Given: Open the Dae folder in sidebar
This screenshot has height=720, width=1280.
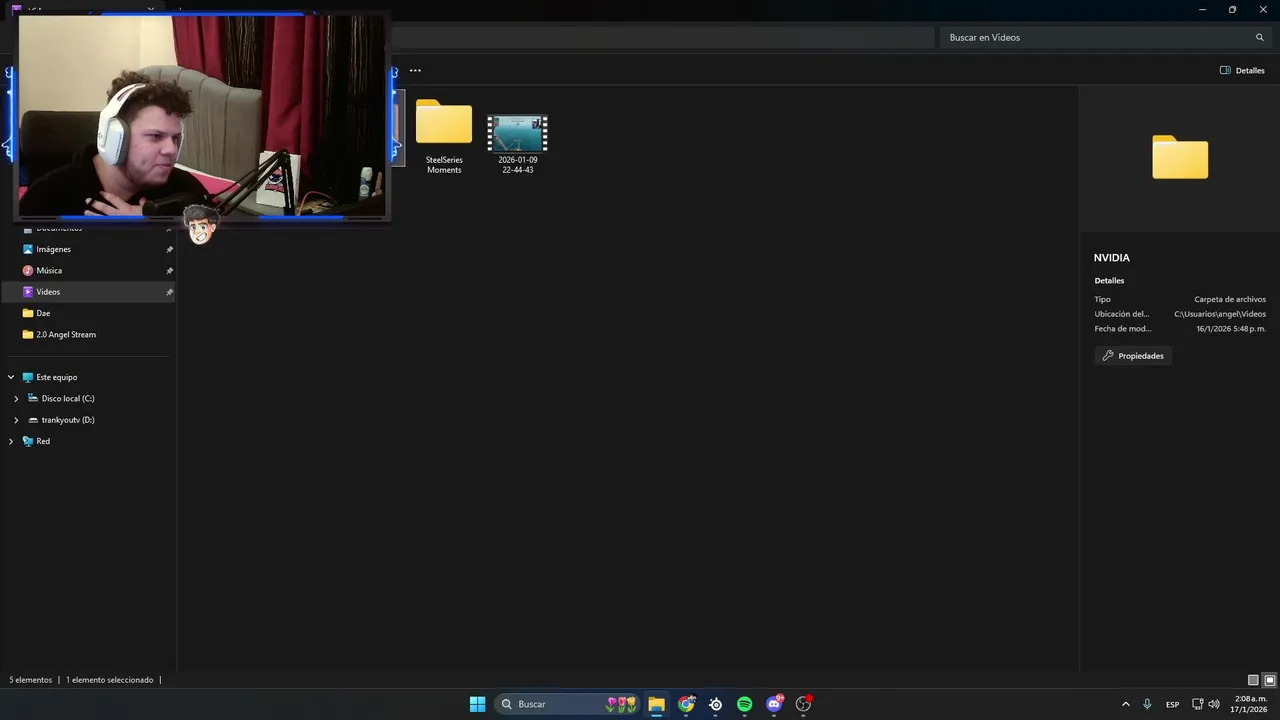Looking at the screenshot, I should click(x=89, y=313).
